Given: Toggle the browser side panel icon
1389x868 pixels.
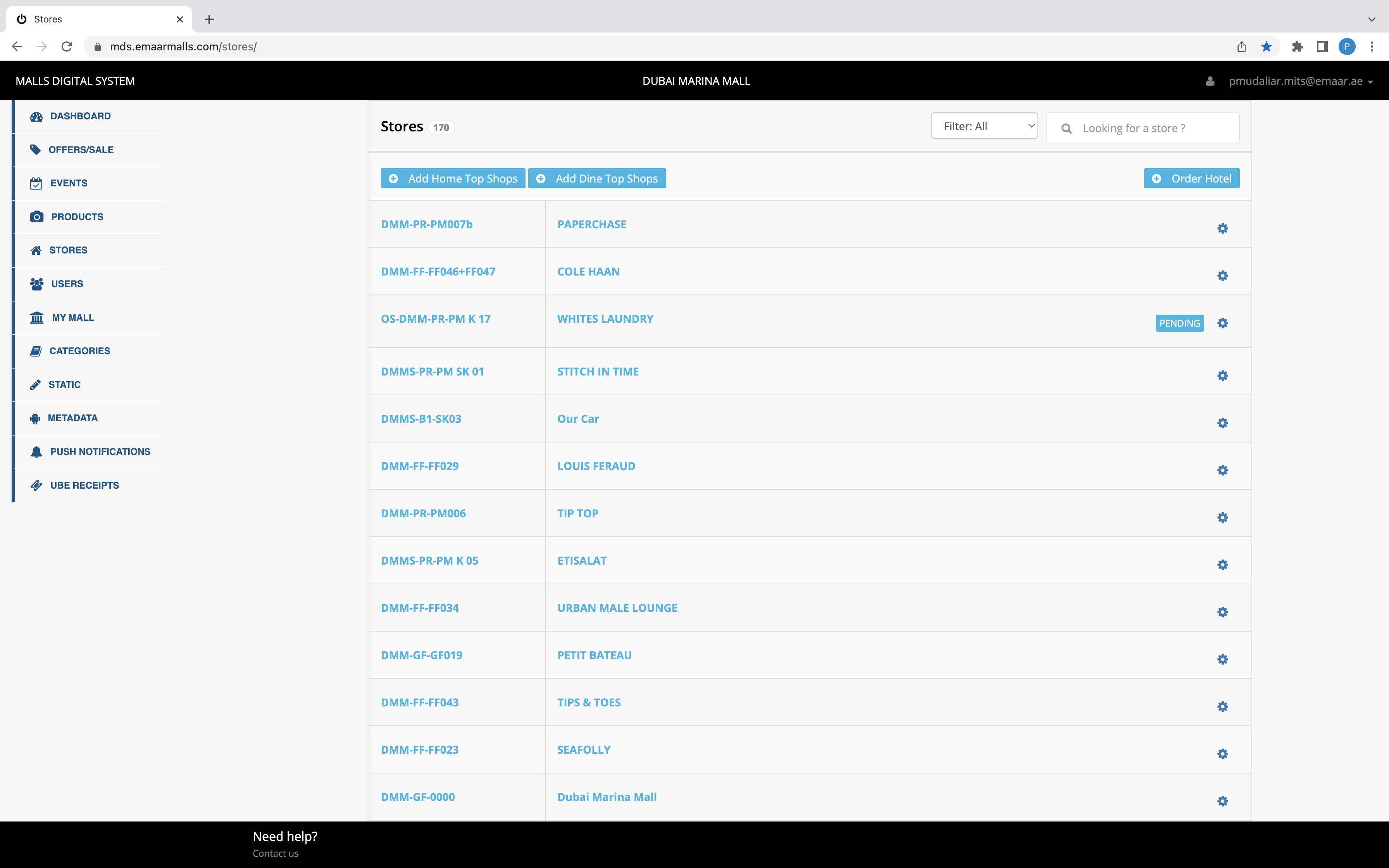Looking at the screenshot, I should [1322, 46].
